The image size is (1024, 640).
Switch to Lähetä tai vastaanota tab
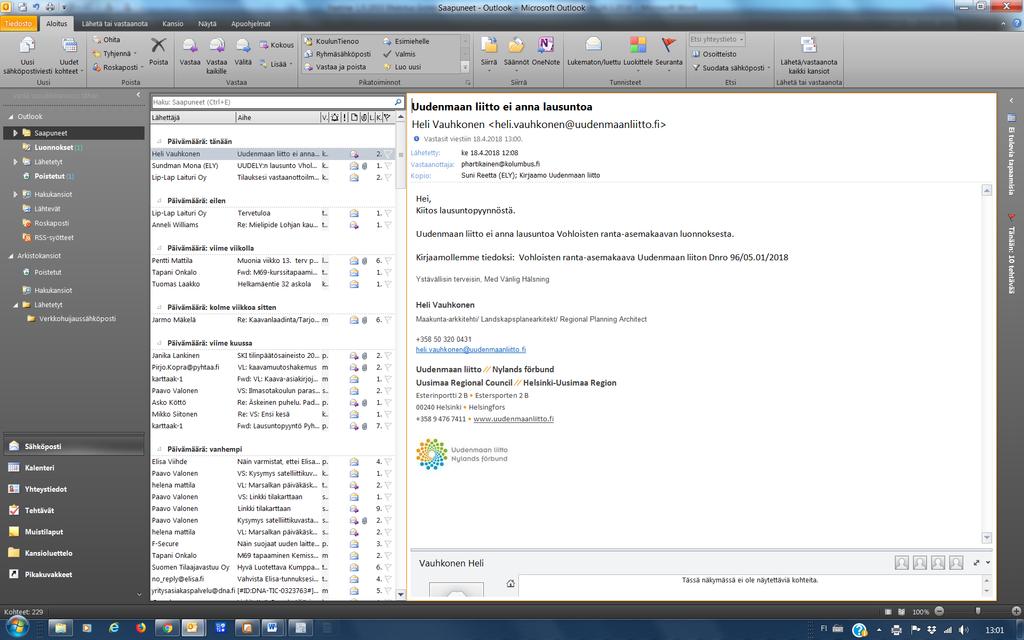115,24
